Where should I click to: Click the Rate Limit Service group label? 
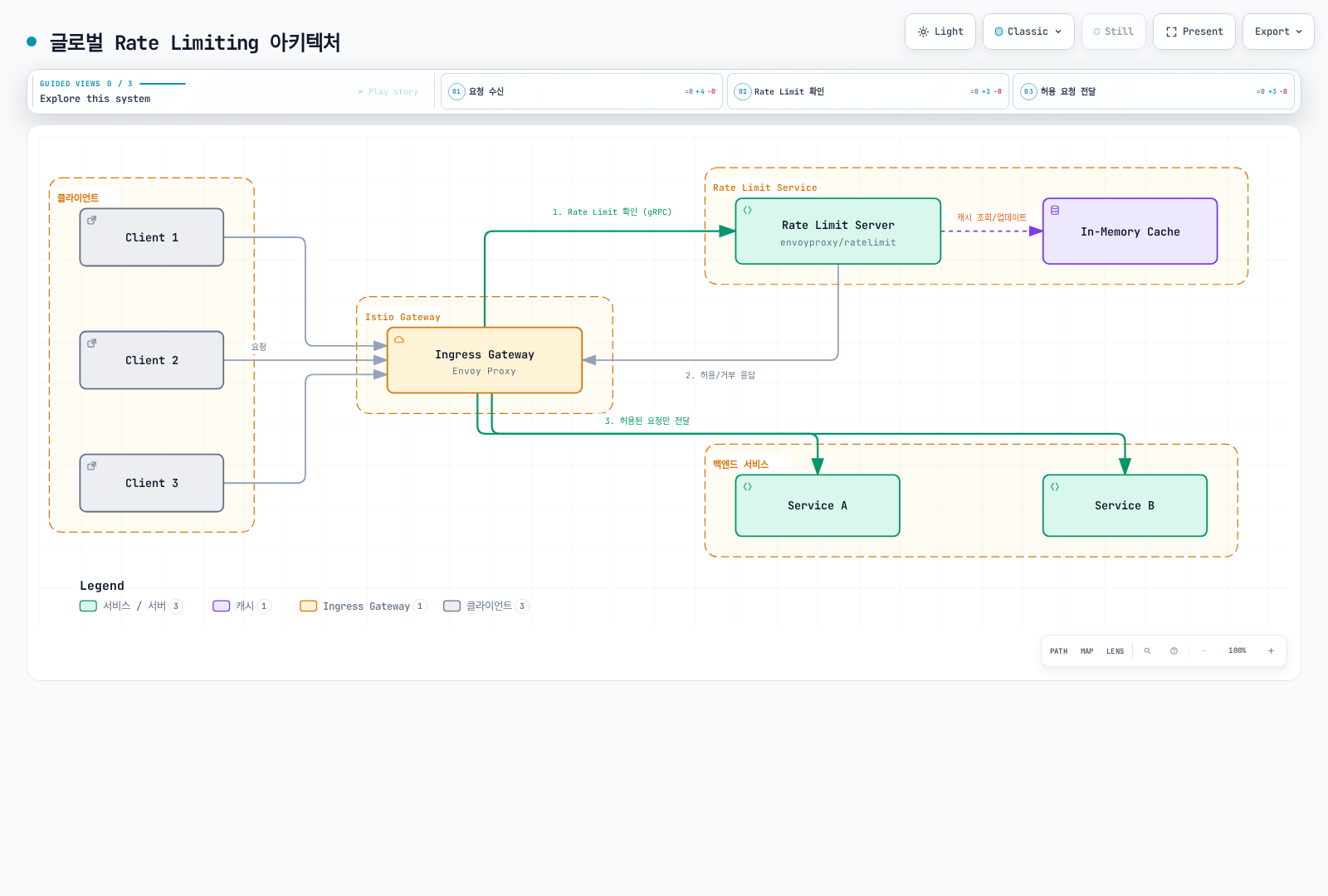click(x=764, y=187)
